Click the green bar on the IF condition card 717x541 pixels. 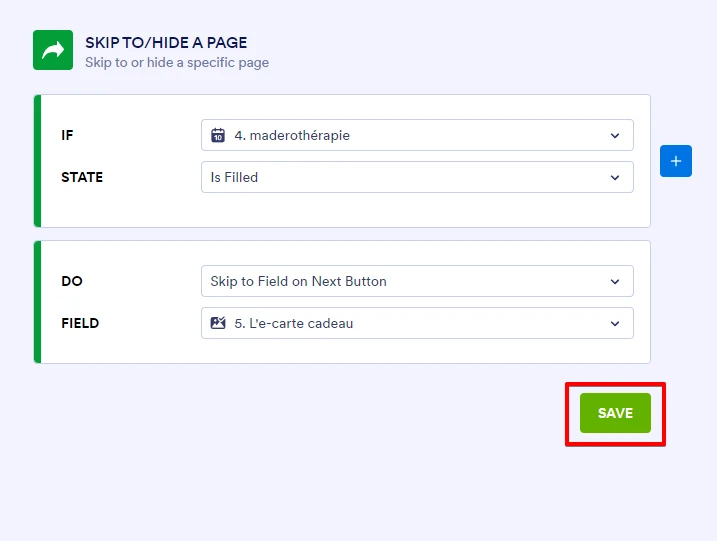[x=38, y=161]
